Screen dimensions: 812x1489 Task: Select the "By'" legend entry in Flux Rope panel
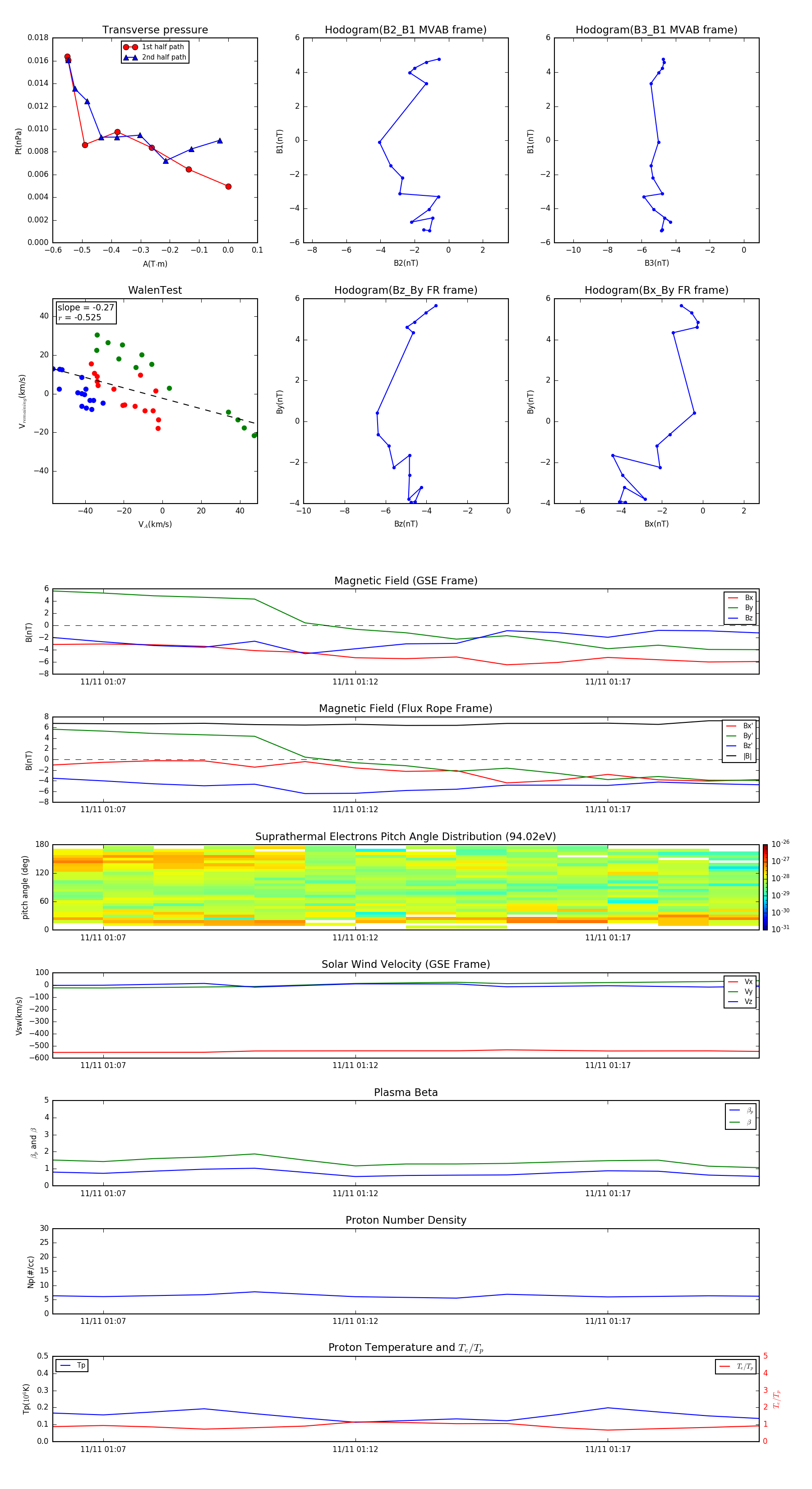[x=739, y=736]
